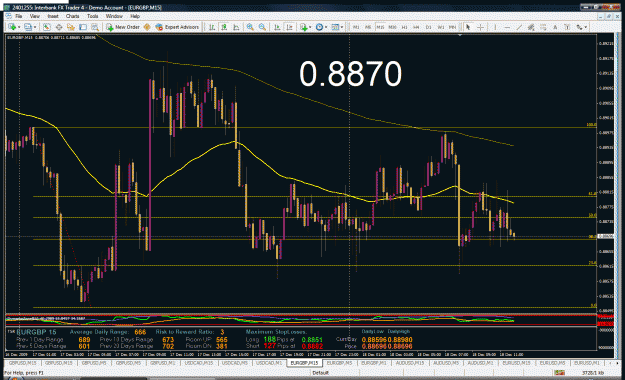625x380 pixels.
Task: Set timeframe to D1
Action: click(428, 27)
